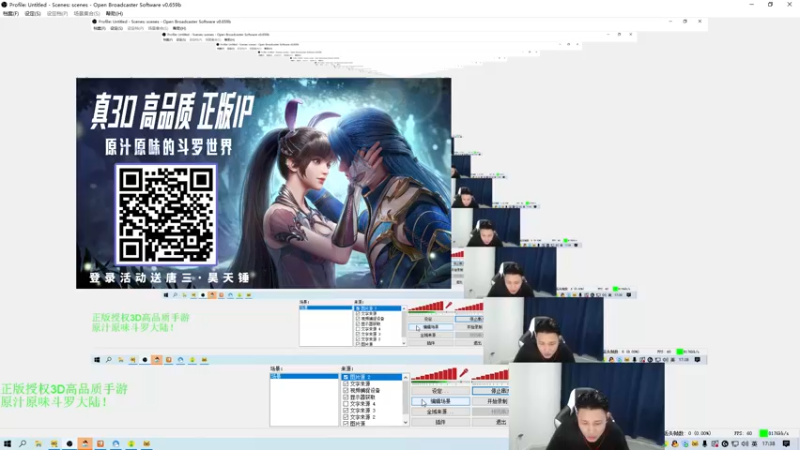Click the 编辑场景 button

(440, 402)
